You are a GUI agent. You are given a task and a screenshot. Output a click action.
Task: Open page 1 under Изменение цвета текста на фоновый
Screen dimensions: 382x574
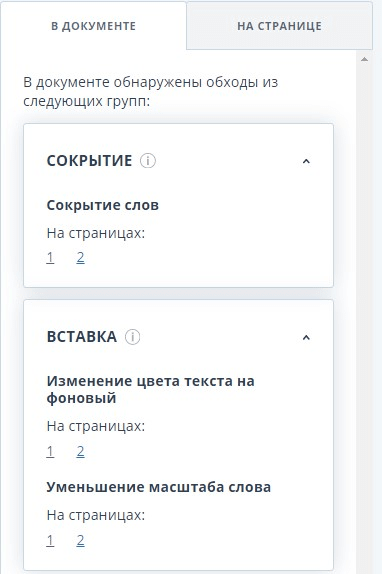click(50, 451)
